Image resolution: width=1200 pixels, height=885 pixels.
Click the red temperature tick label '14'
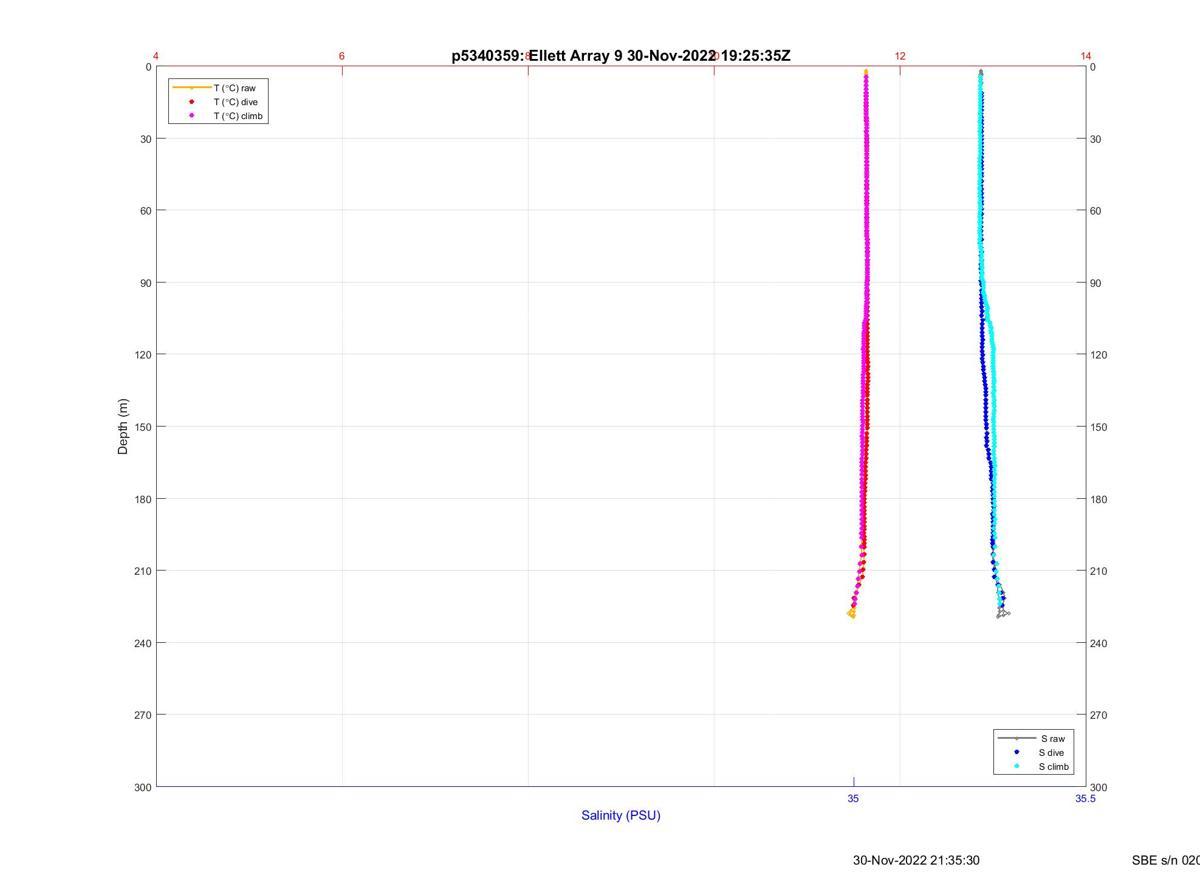coord(1086,56)
